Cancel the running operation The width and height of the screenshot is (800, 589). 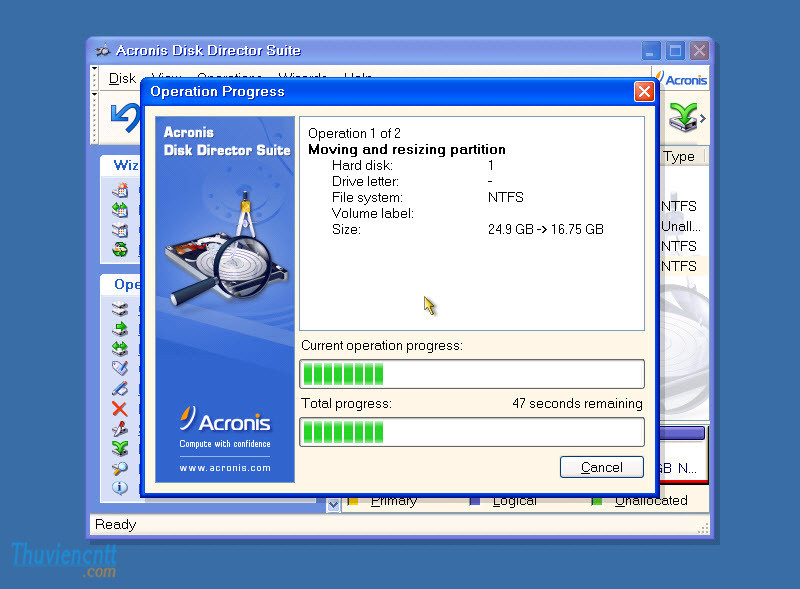tap(602, 467)
